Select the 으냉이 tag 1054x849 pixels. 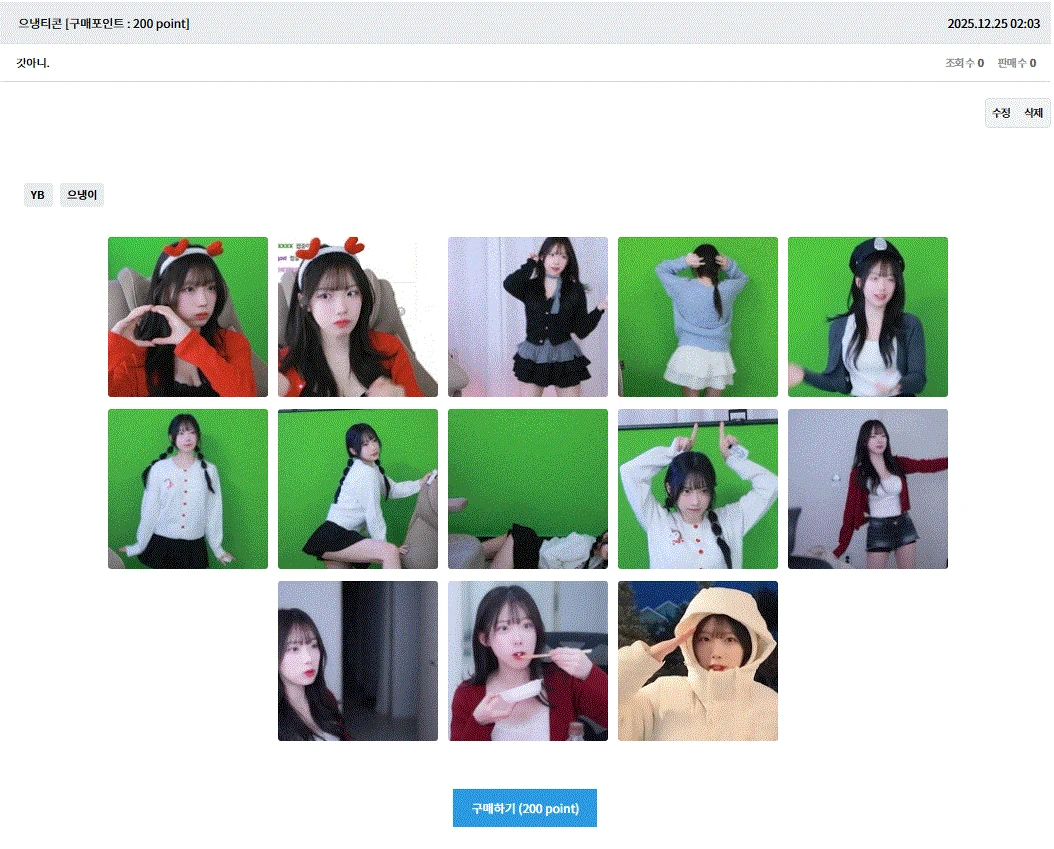[81, 194]
